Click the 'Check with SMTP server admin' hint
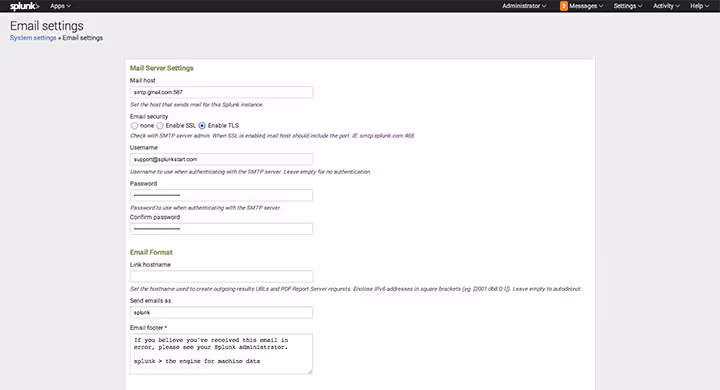This screenshot has width=720, height=390. [272, 136]
